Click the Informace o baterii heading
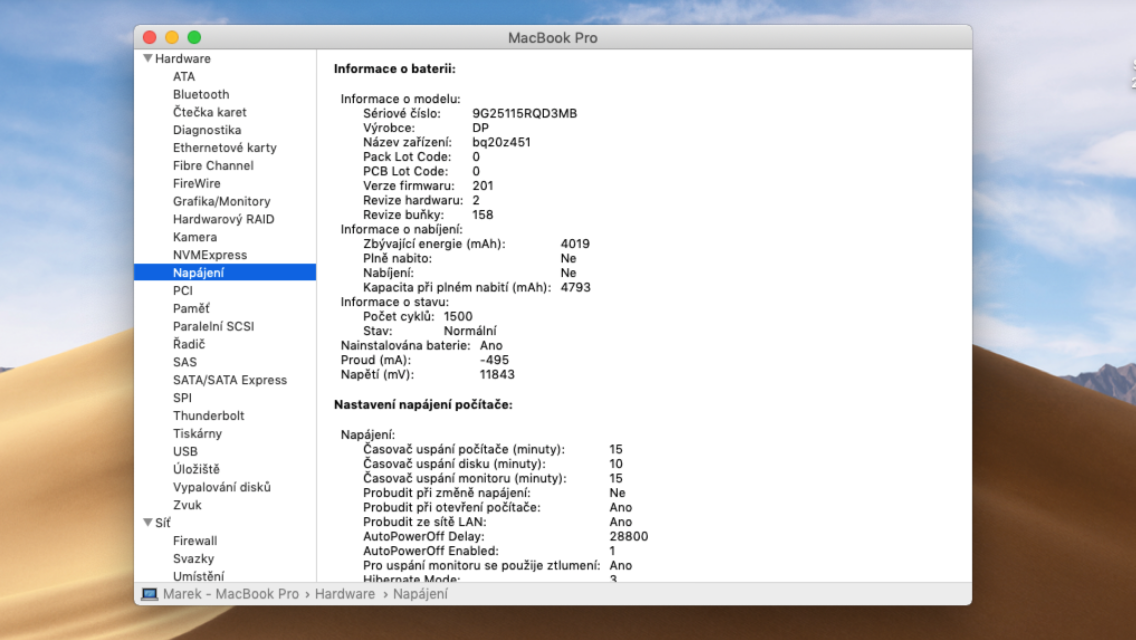Image resolution: width=1136 pixels, height=640 pixels. coord(395,69)
